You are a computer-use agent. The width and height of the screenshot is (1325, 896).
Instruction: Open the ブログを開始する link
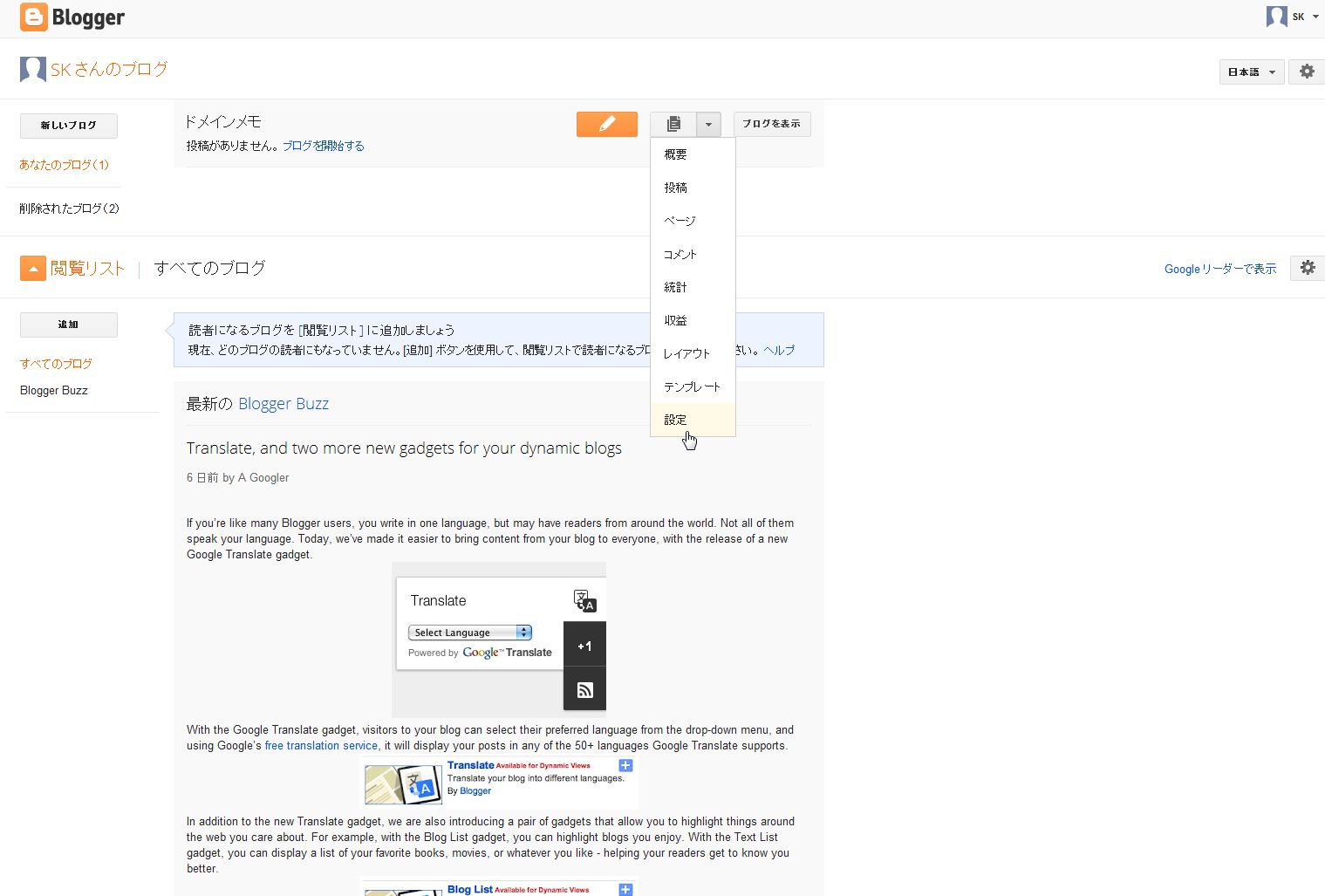tap(323, 146)
